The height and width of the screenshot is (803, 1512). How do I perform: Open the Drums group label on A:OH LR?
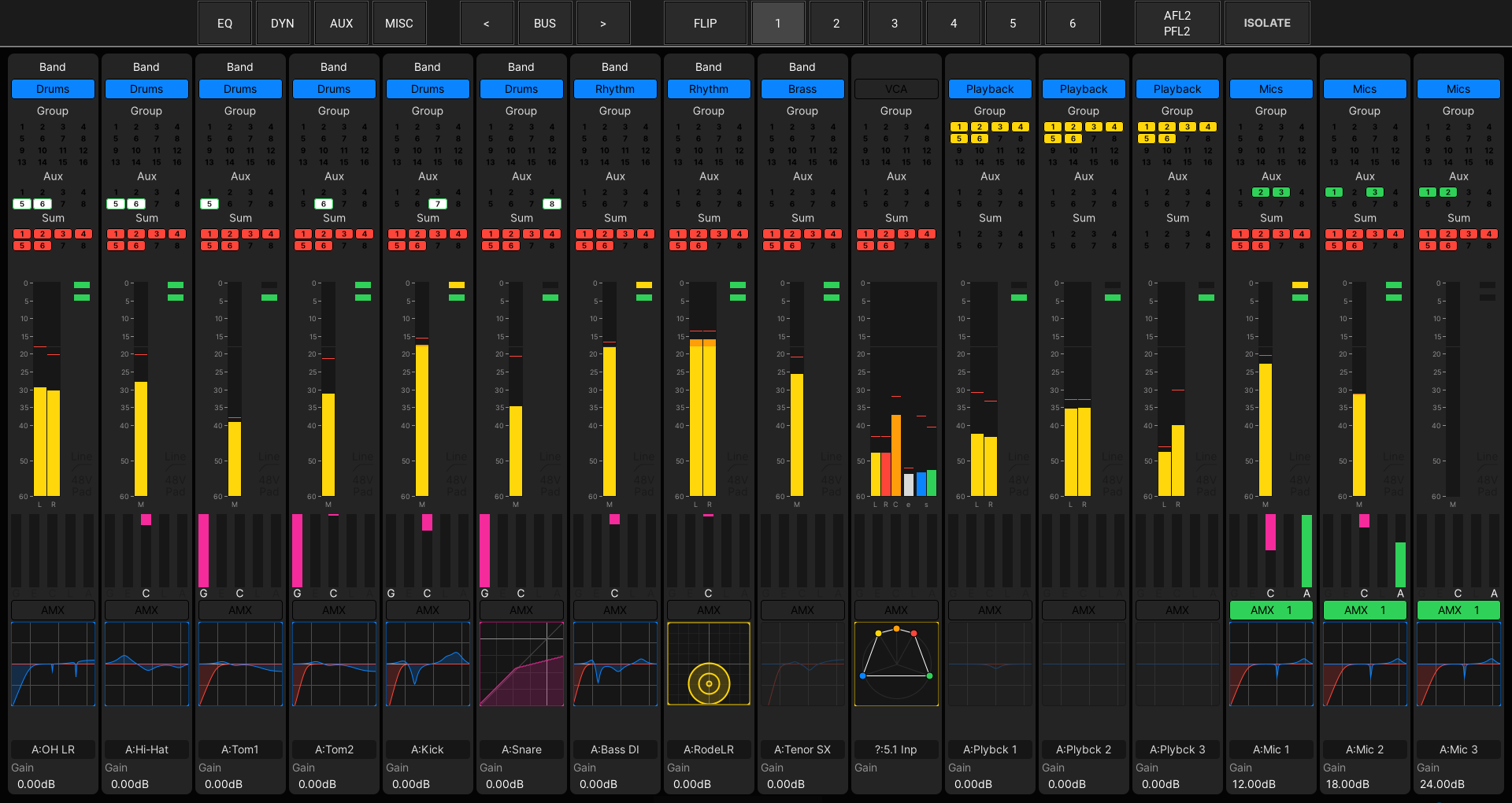(53, 89)
